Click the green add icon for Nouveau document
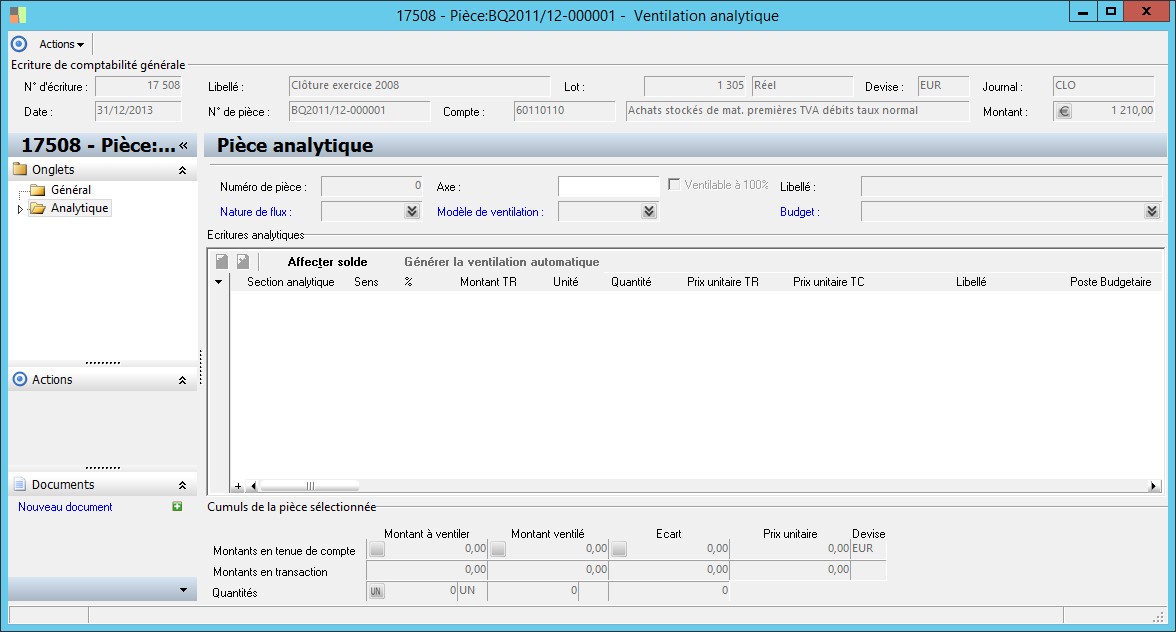Viewport: 1176px width, 632px height. (177, 507)
